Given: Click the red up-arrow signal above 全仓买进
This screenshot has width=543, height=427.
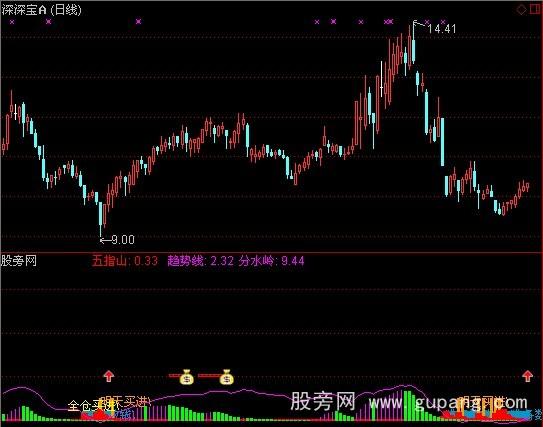Looking at the screenshot, I should point(109,376).
